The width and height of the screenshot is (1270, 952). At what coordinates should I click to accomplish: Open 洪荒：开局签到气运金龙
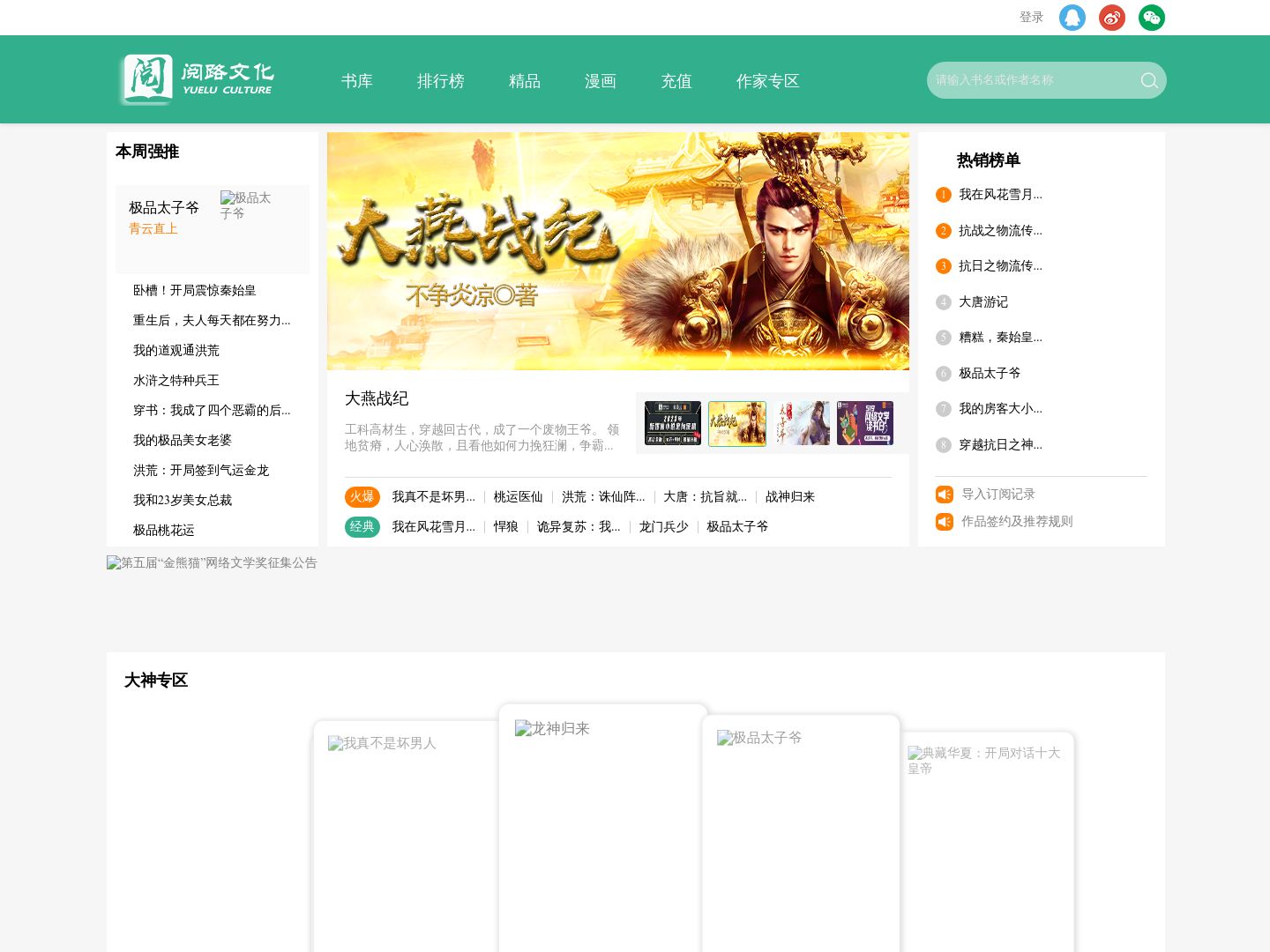click(201, 470)
